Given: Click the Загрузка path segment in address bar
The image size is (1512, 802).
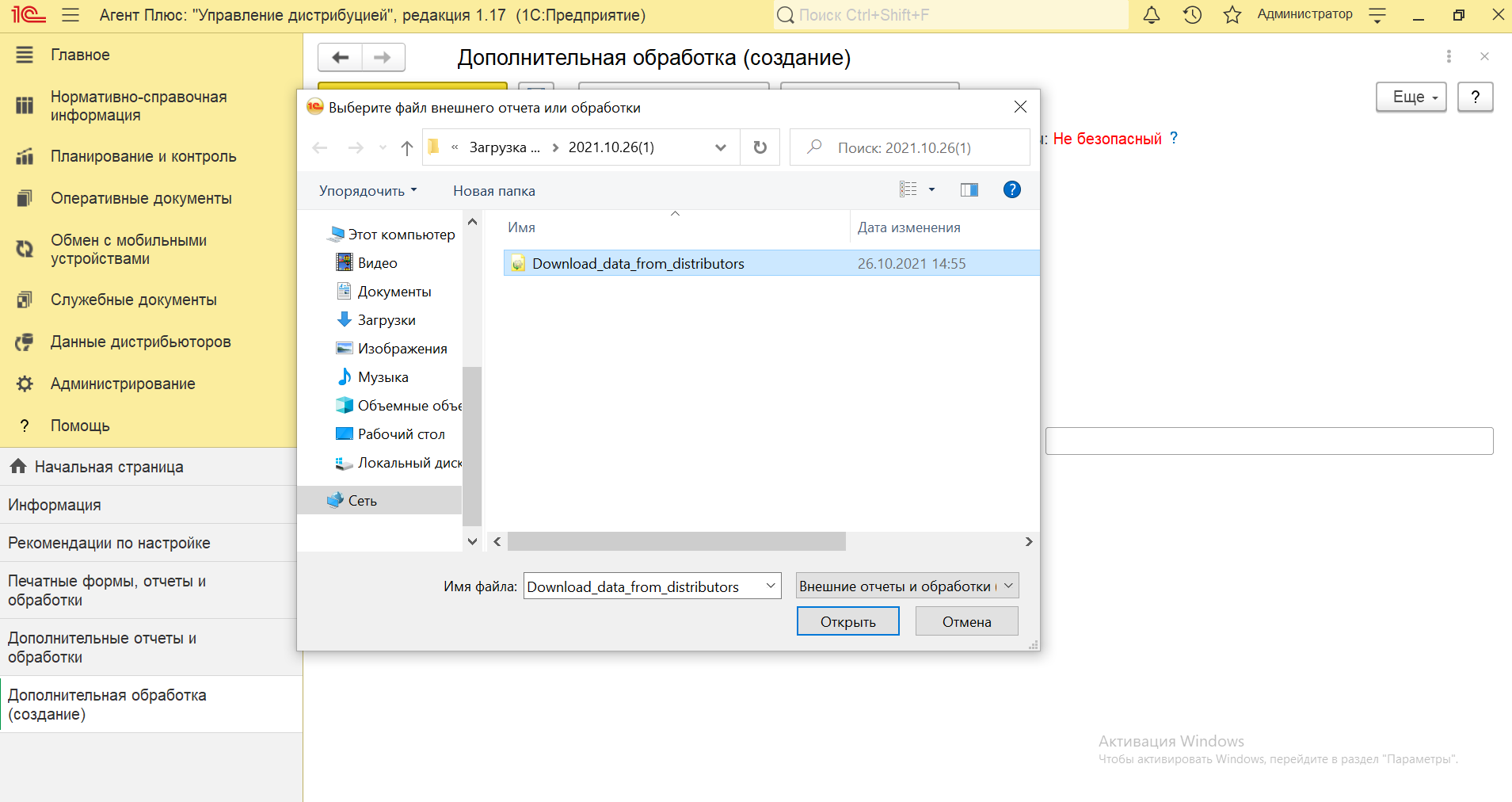Looking at the screenshot, I should coord(505,147).
